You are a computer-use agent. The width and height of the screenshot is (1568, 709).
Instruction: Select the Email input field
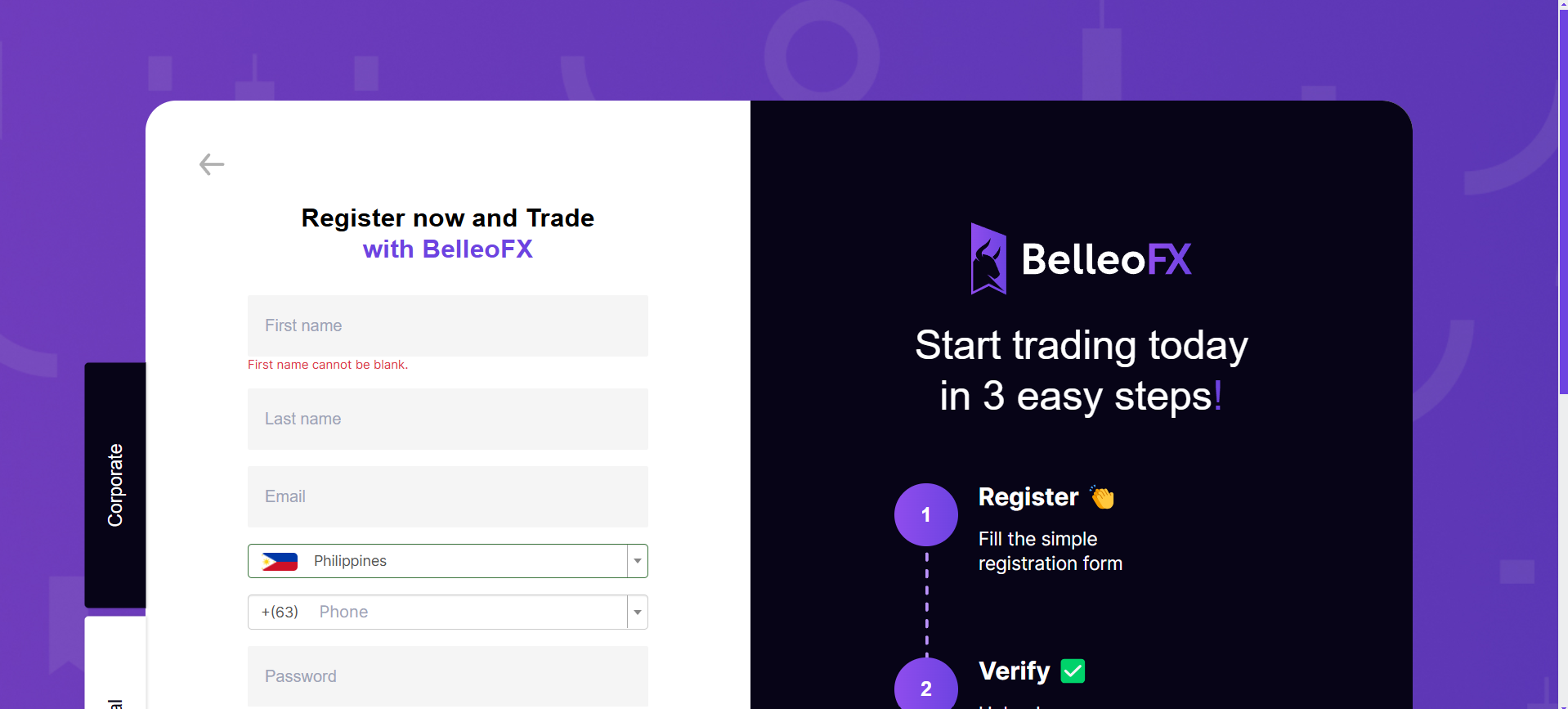pyautogui.click(x=447, y=496)
